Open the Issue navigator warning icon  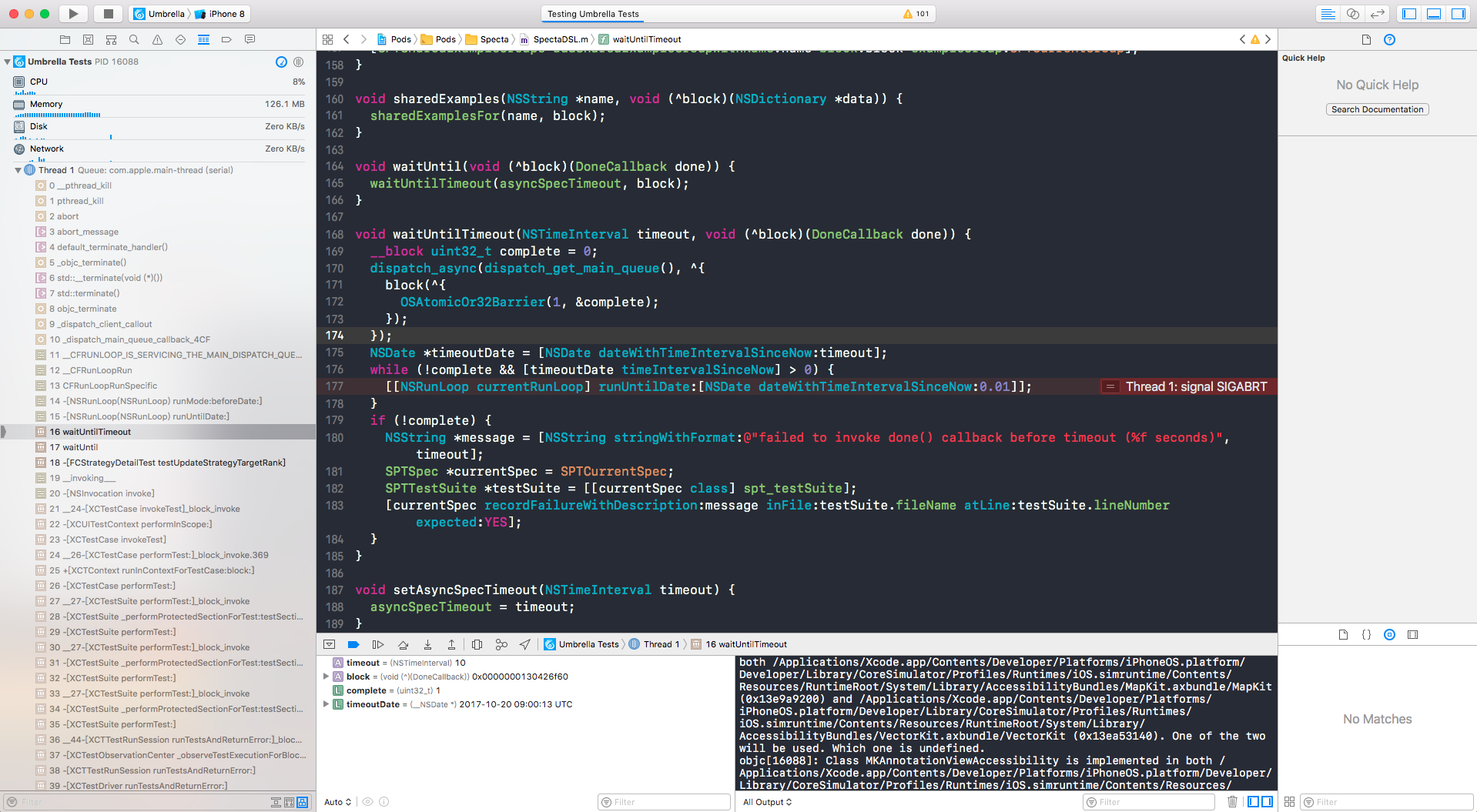tap(157, 39)
